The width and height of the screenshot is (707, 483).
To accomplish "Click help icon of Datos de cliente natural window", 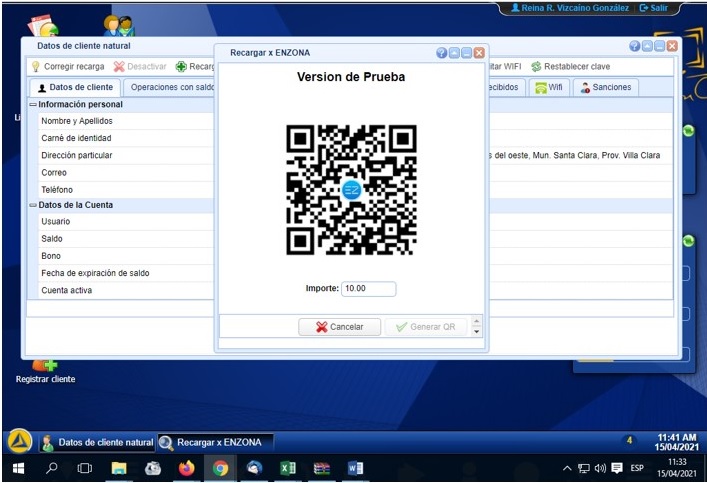I will tap(634, 46).
